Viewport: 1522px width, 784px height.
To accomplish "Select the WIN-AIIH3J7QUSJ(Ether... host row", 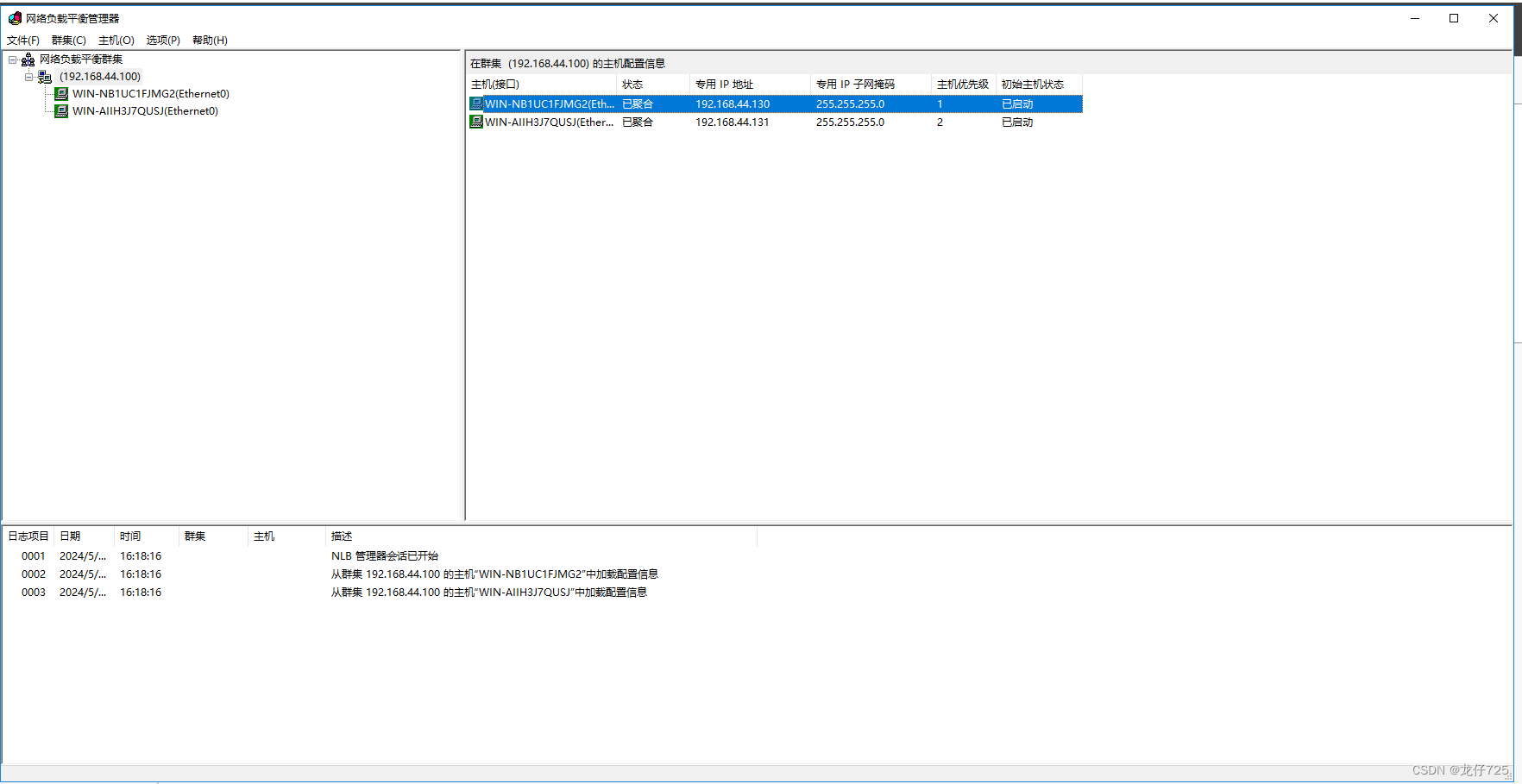I will [x=775, y=122].
